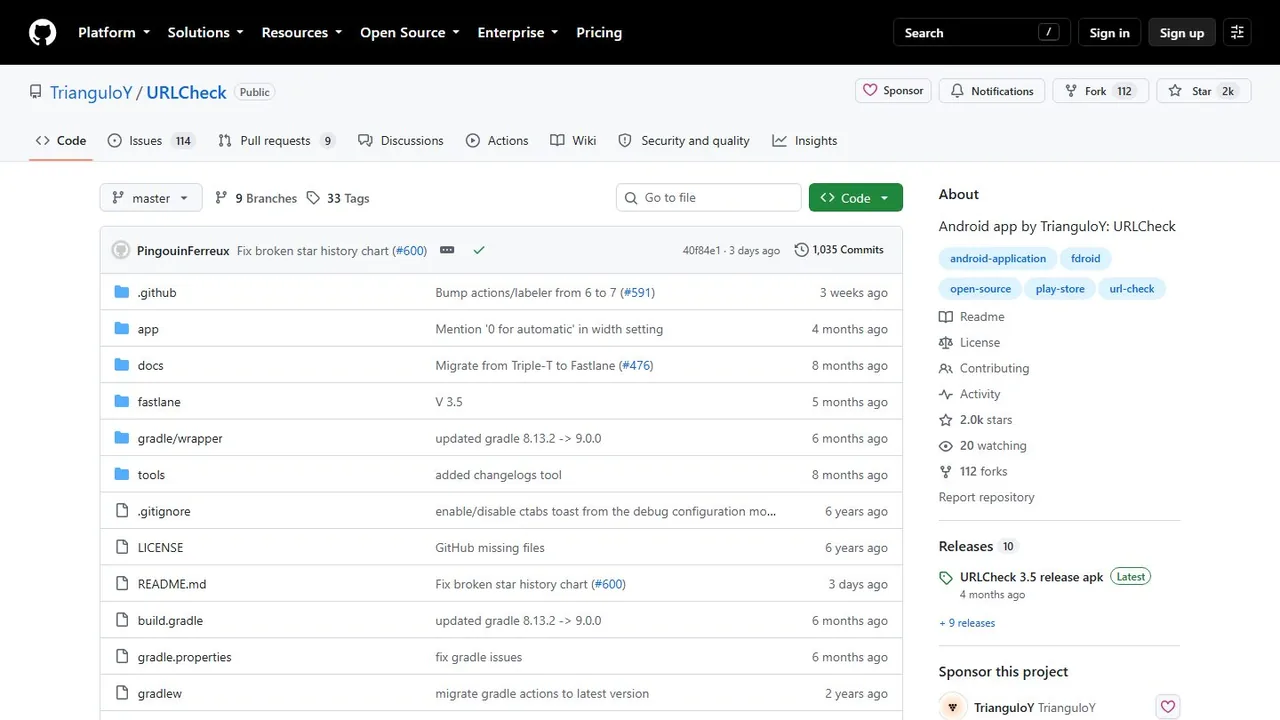
Task: Open the 1,035 Commits history
Action: [x=839, y=250]
